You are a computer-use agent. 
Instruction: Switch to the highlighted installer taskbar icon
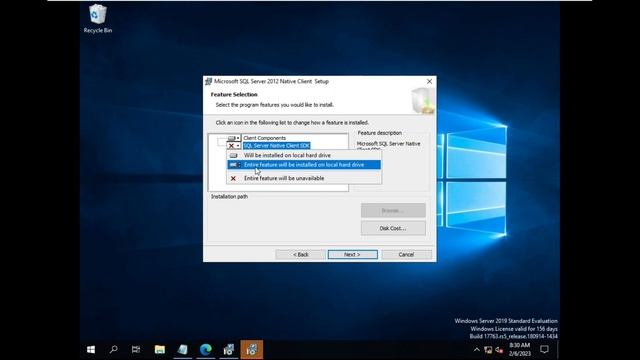(252, 350)
